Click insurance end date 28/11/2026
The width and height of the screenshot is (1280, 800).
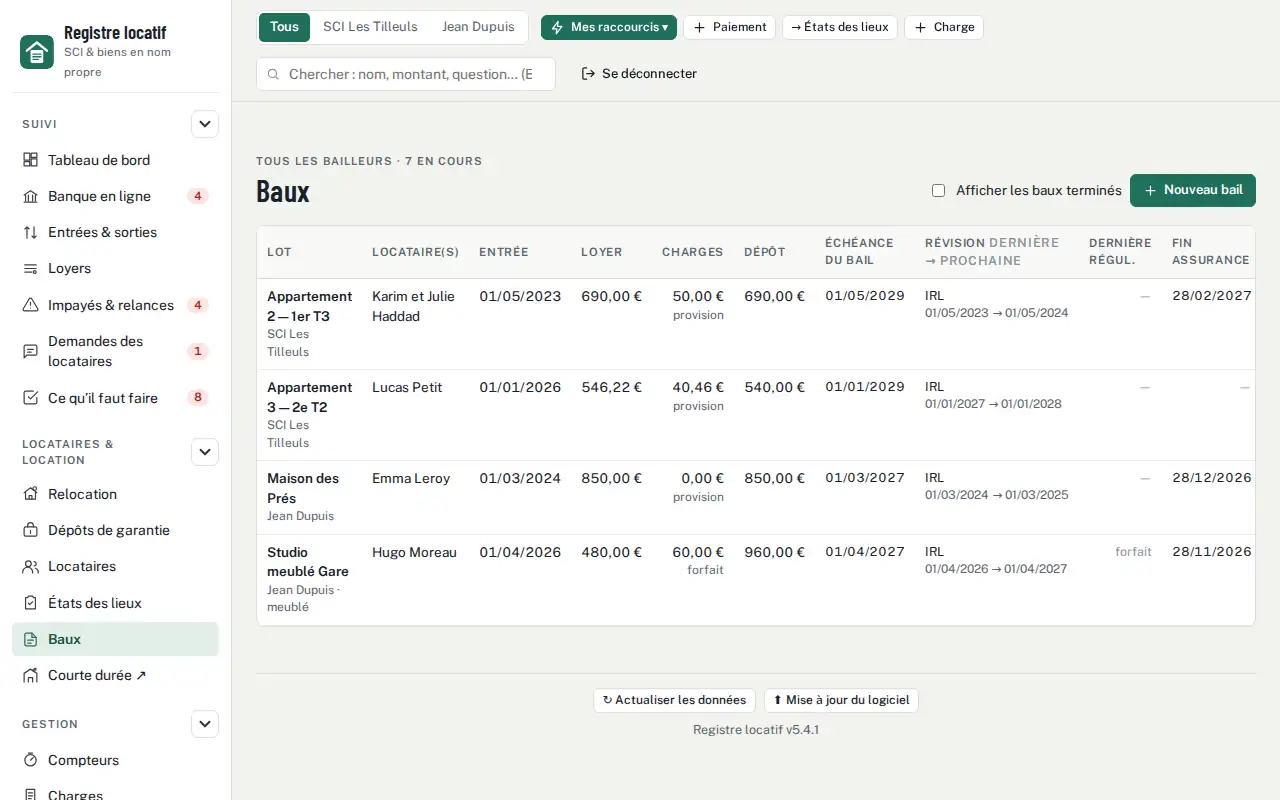coord(1212,552)
